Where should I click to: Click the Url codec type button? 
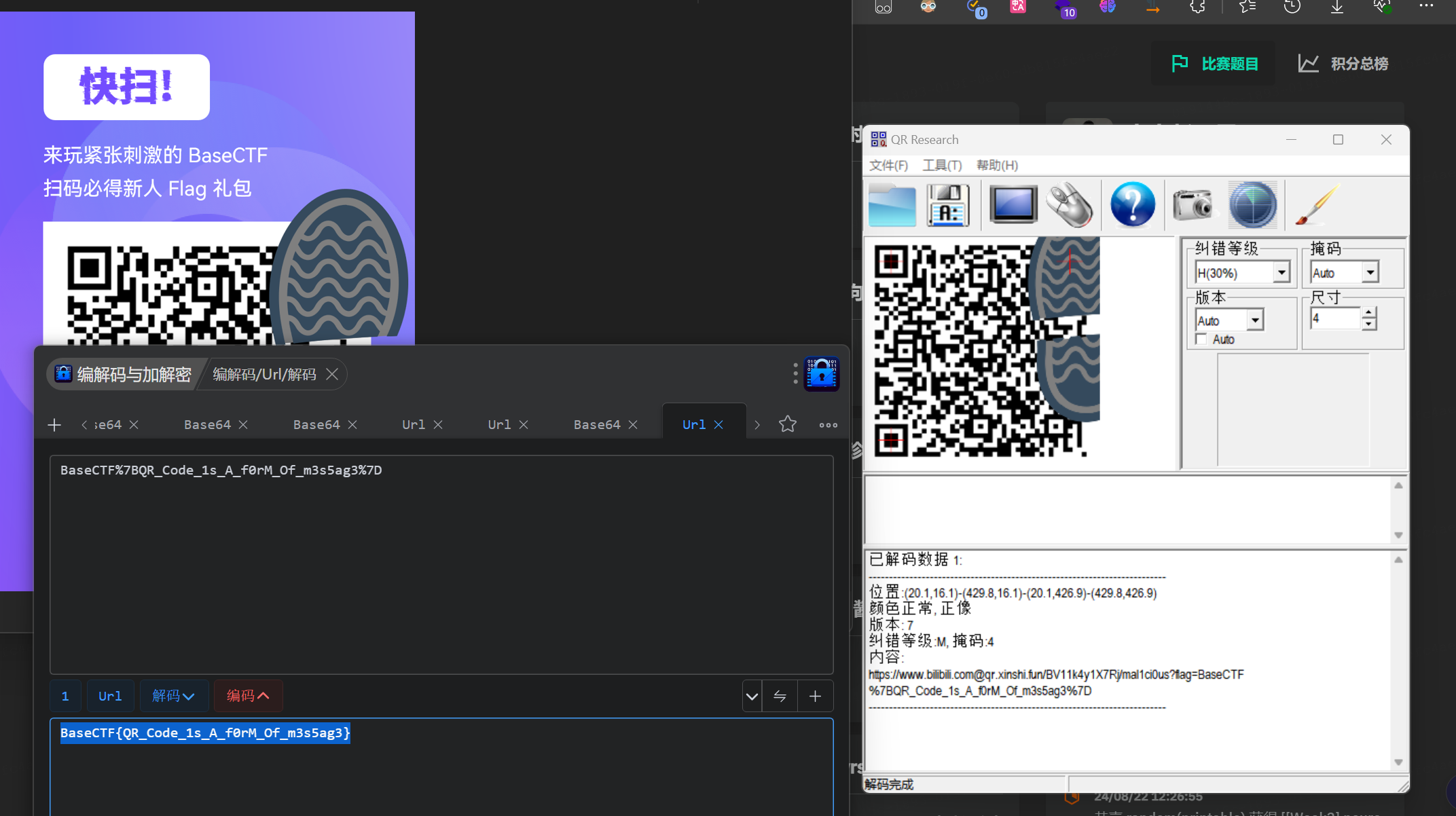[x=110, y=696]
